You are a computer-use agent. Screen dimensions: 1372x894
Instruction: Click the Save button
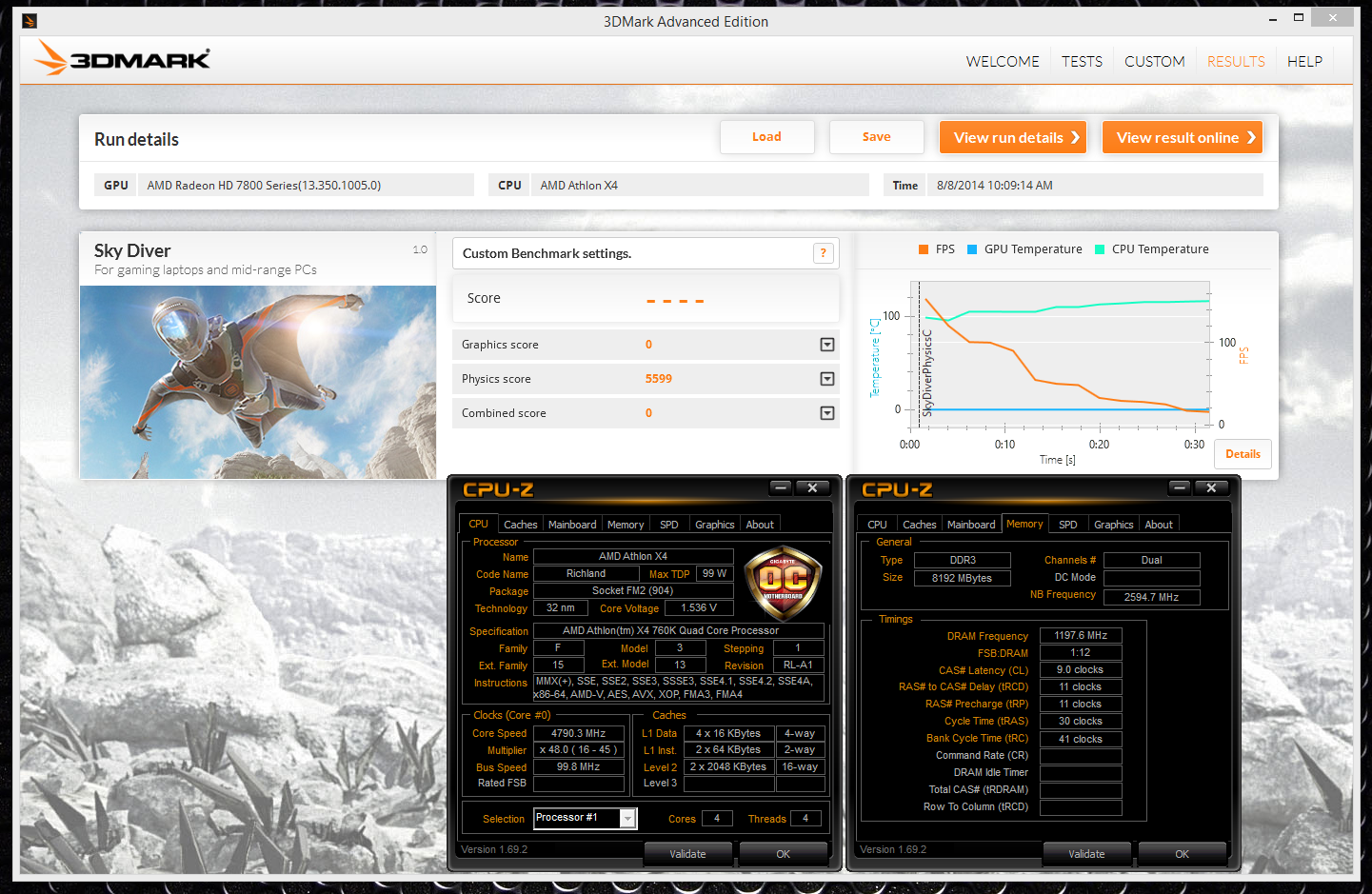point(877,137)
